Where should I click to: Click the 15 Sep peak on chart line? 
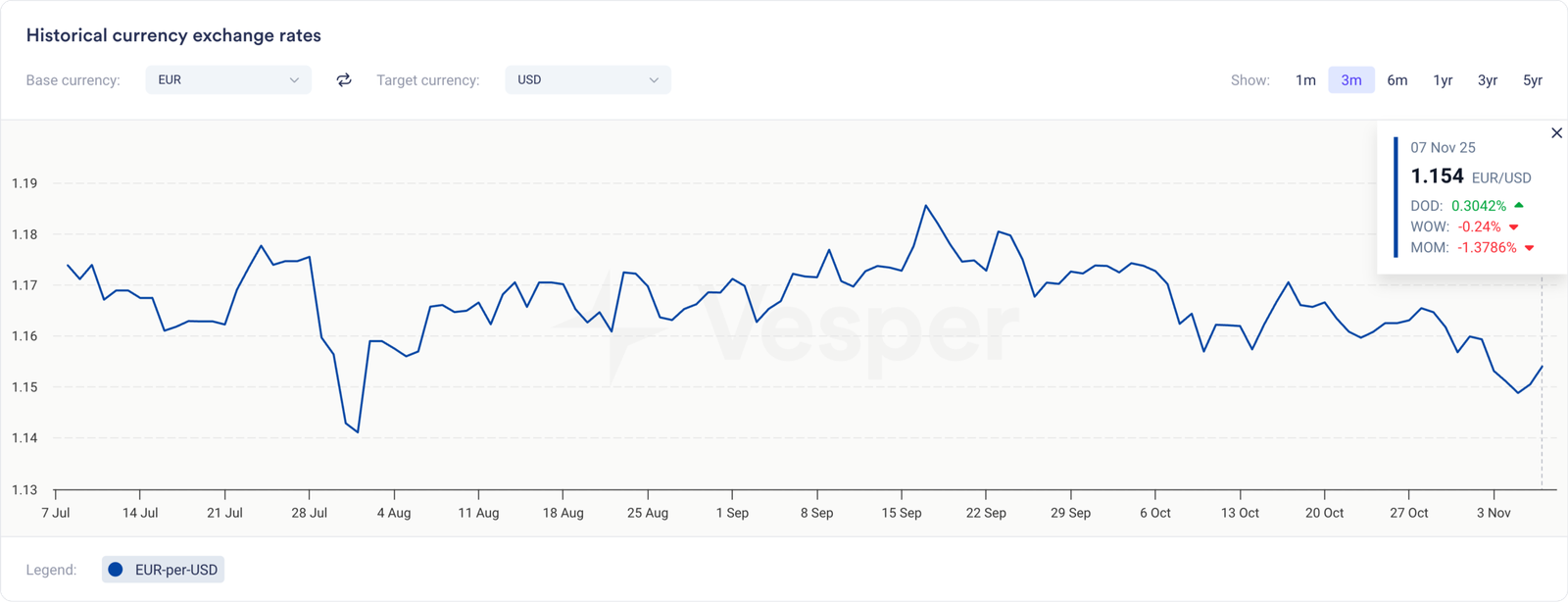(926, 206)
